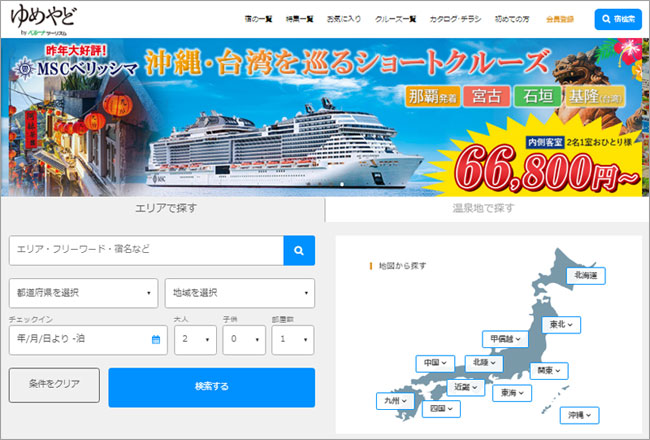
Task: Open the 会員登録 link
Action: pos(560,19)
